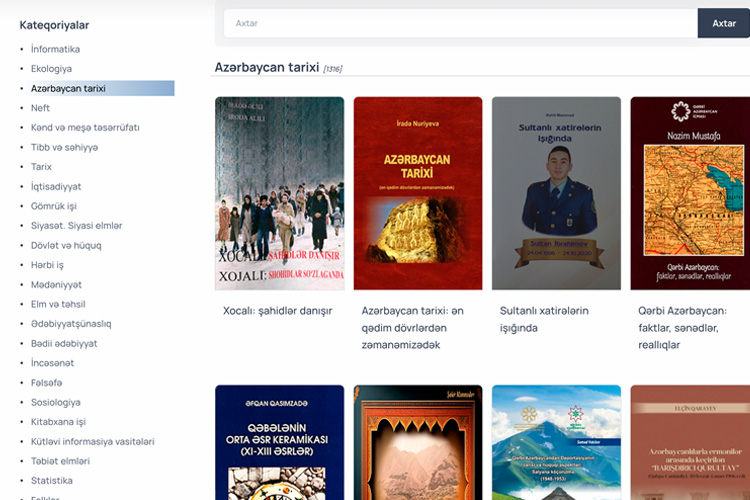Click the Qərbi Azərbaycan: faktlar, sənədlər title link
Image resolution: width=750 pixels, height=500 pixels.
pyautogui.click(x=690, y=327)
